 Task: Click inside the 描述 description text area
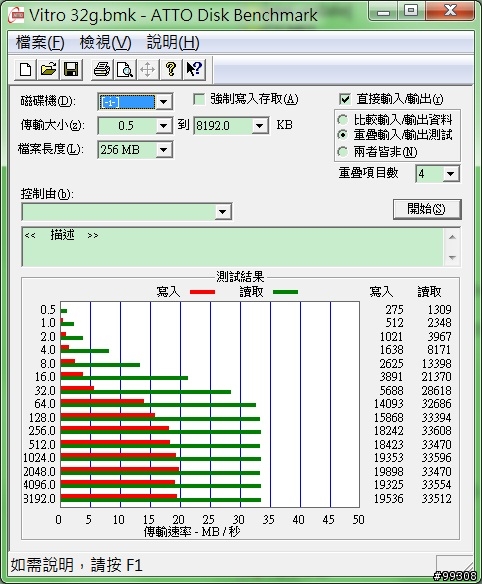pyautogui.click(x=233, y=247)
